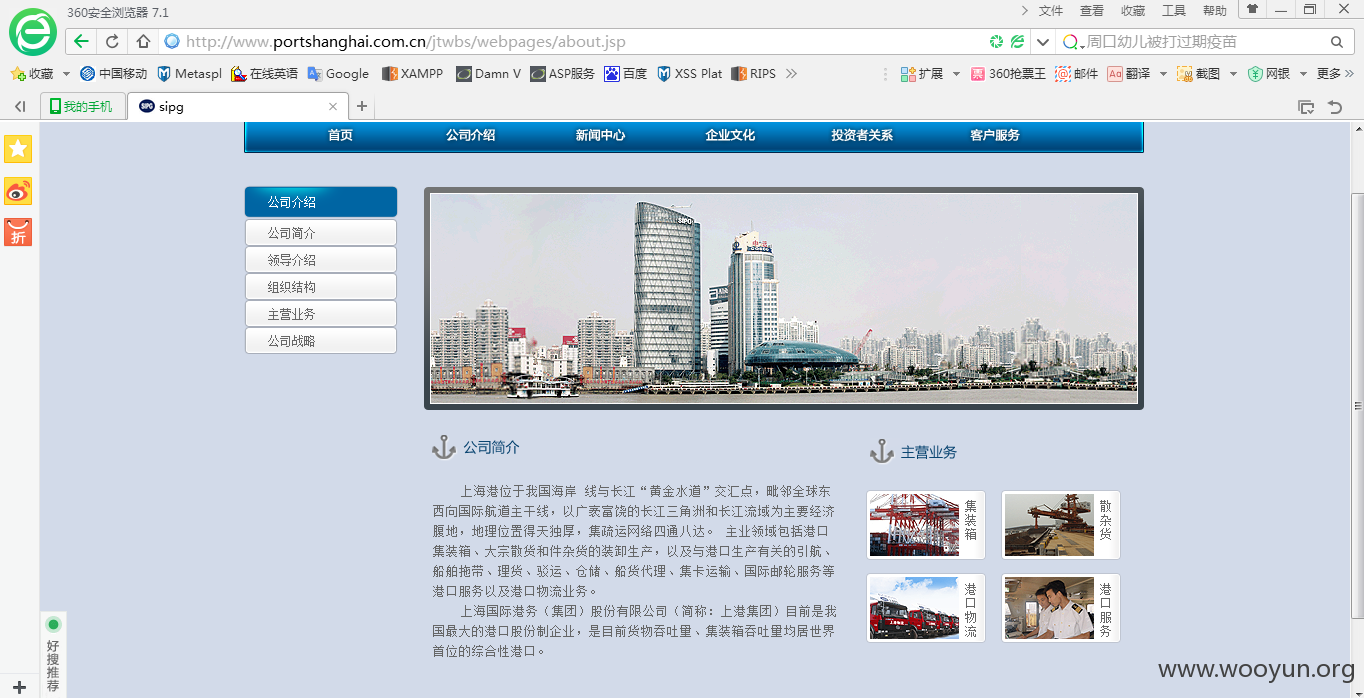
Task: Open sidebar favorites star icon
Action: pos(18,149)
